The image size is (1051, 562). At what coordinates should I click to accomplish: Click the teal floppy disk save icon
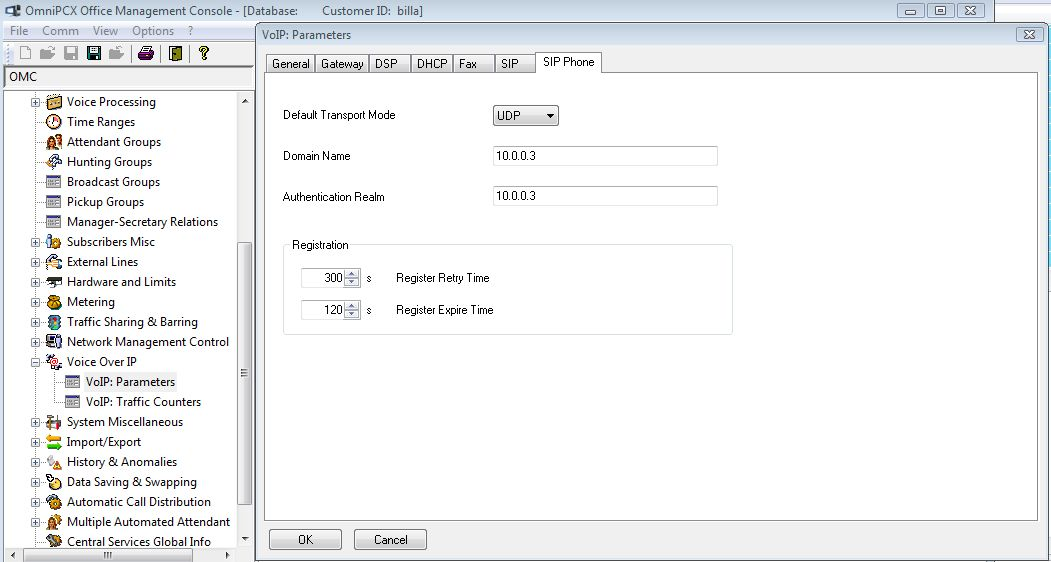(x=94, y=53)
